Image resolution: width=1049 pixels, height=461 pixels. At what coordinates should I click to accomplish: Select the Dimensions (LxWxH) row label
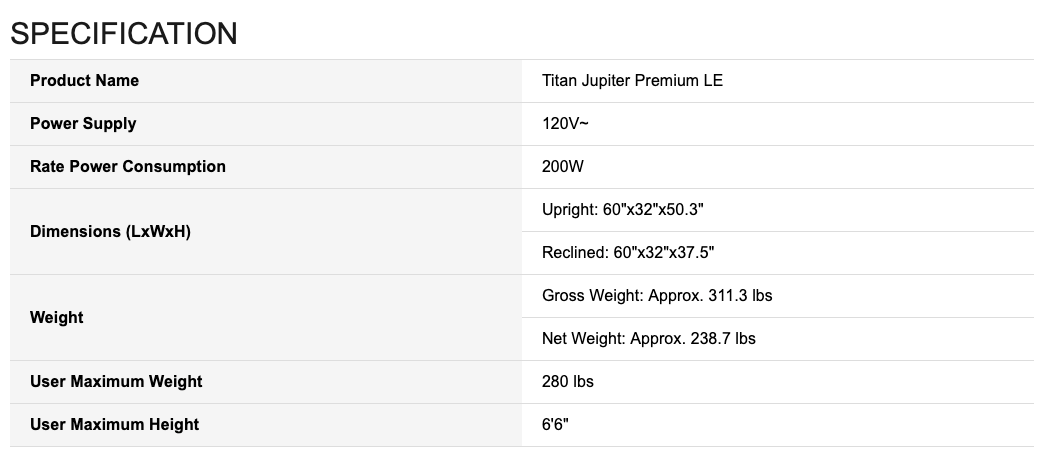tap(110, 232)
